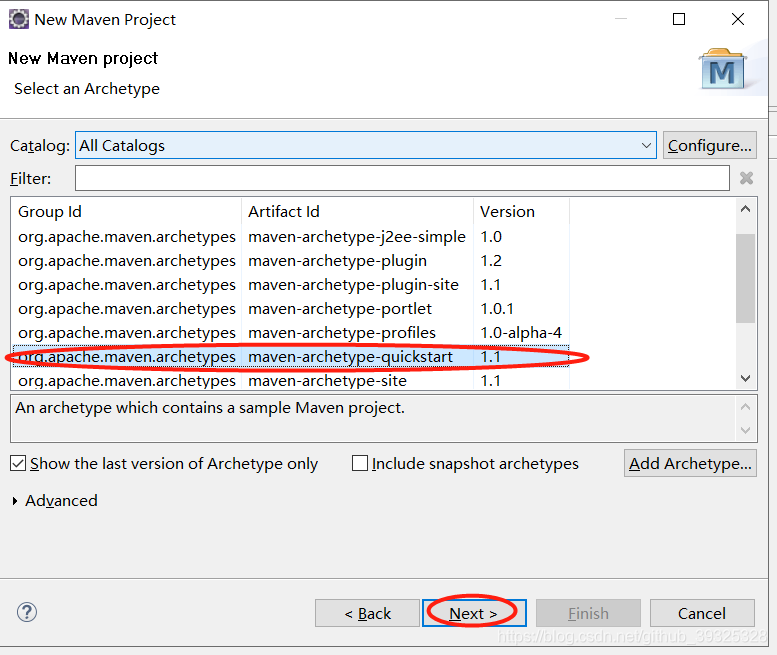777x655 pixels.
Task: Click the Add Archetype... button
Action: [690, 463]
